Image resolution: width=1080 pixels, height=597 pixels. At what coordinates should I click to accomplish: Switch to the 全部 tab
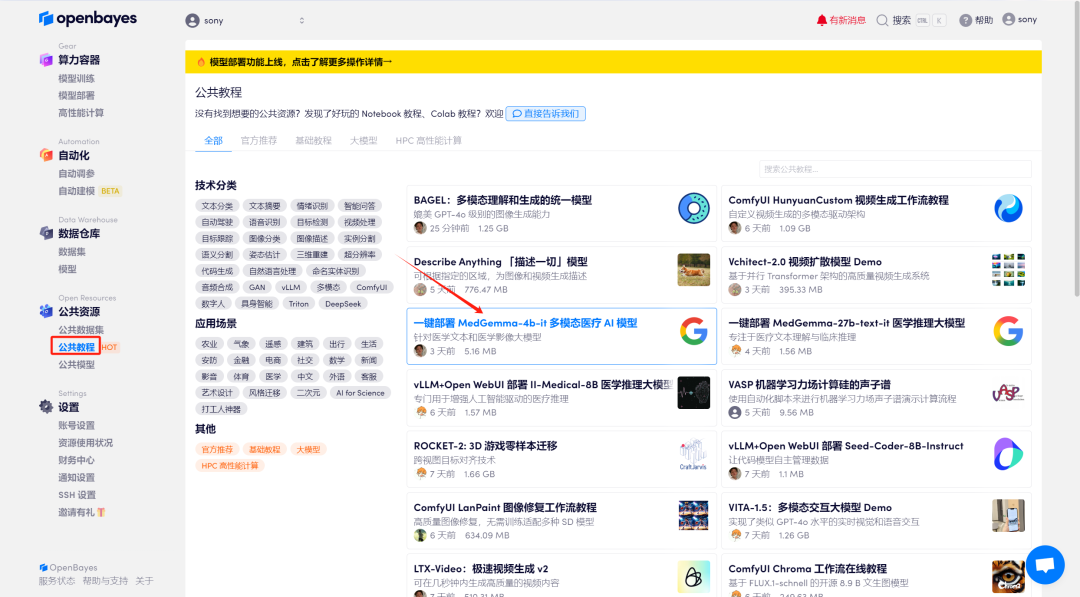click(x=214, y=140)
